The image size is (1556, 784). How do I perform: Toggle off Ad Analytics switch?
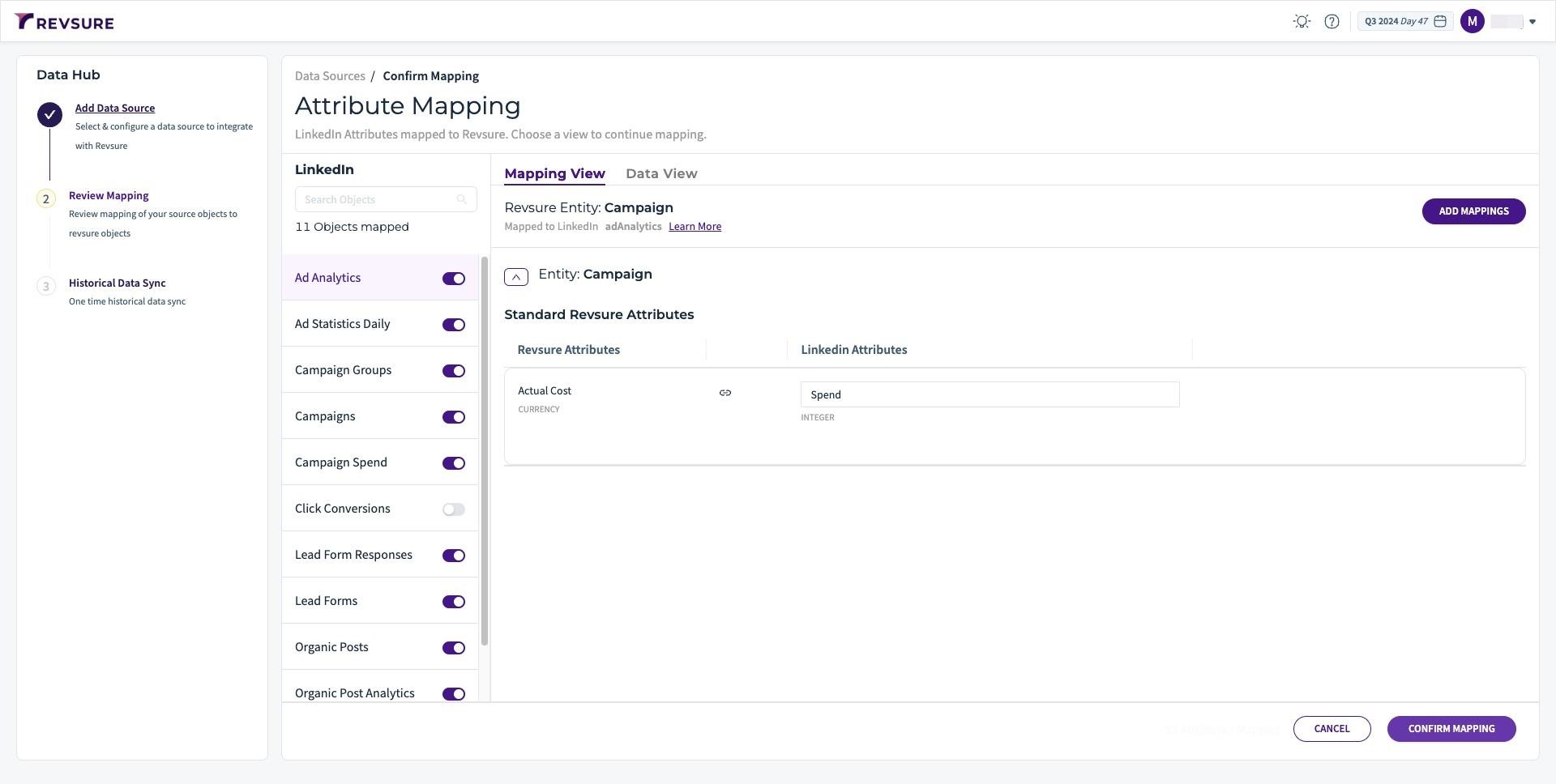[454, 279]
